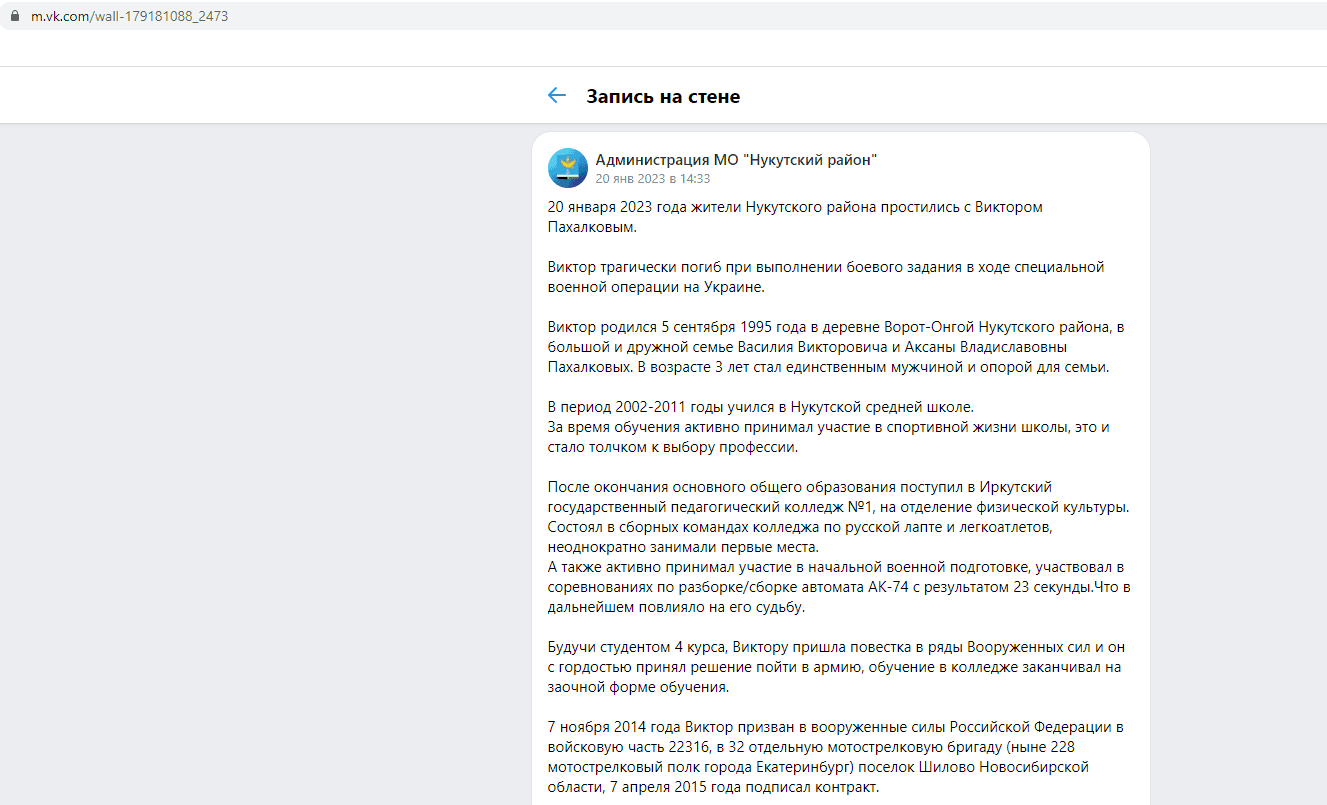The width and height of the screenshot is (1327, 805).
Task: Click the line "военной операции на Украине."
Action: [x=656, y=287]
